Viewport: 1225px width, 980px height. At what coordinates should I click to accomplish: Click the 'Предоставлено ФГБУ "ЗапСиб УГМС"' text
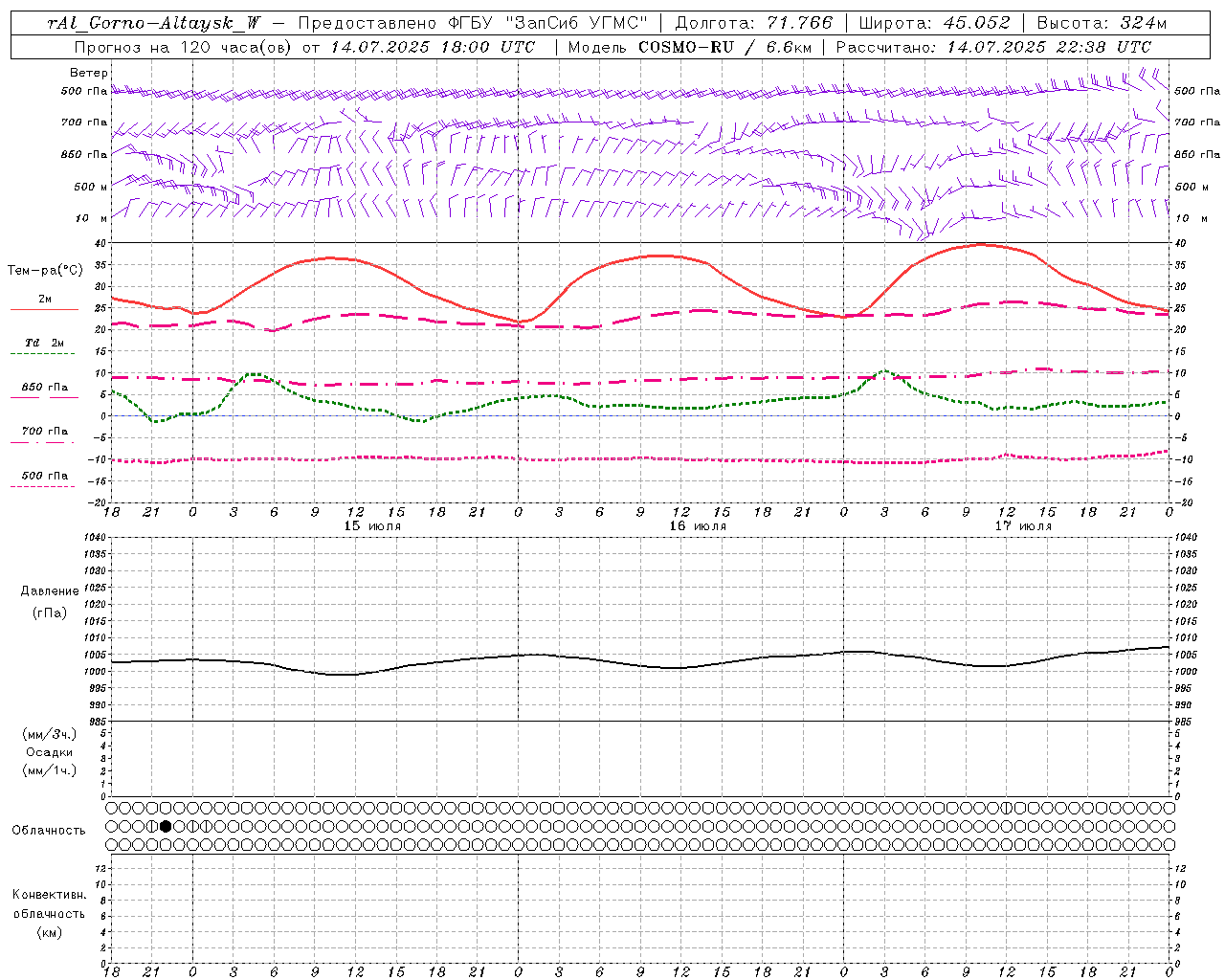click(473, 23)
